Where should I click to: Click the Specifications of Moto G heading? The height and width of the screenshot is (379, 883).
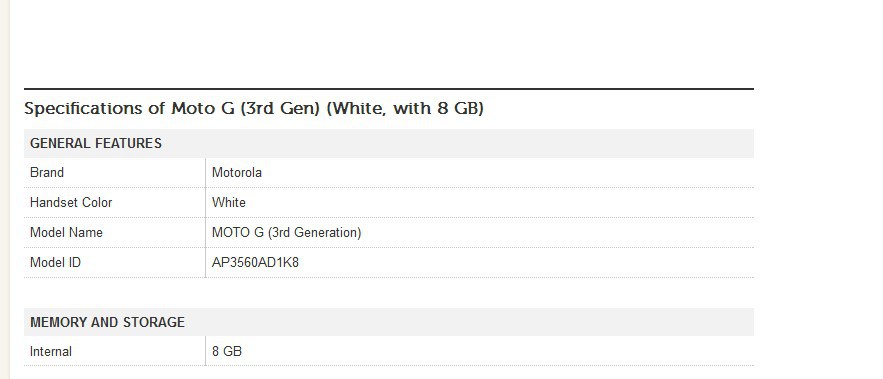(x=253, y=108)
